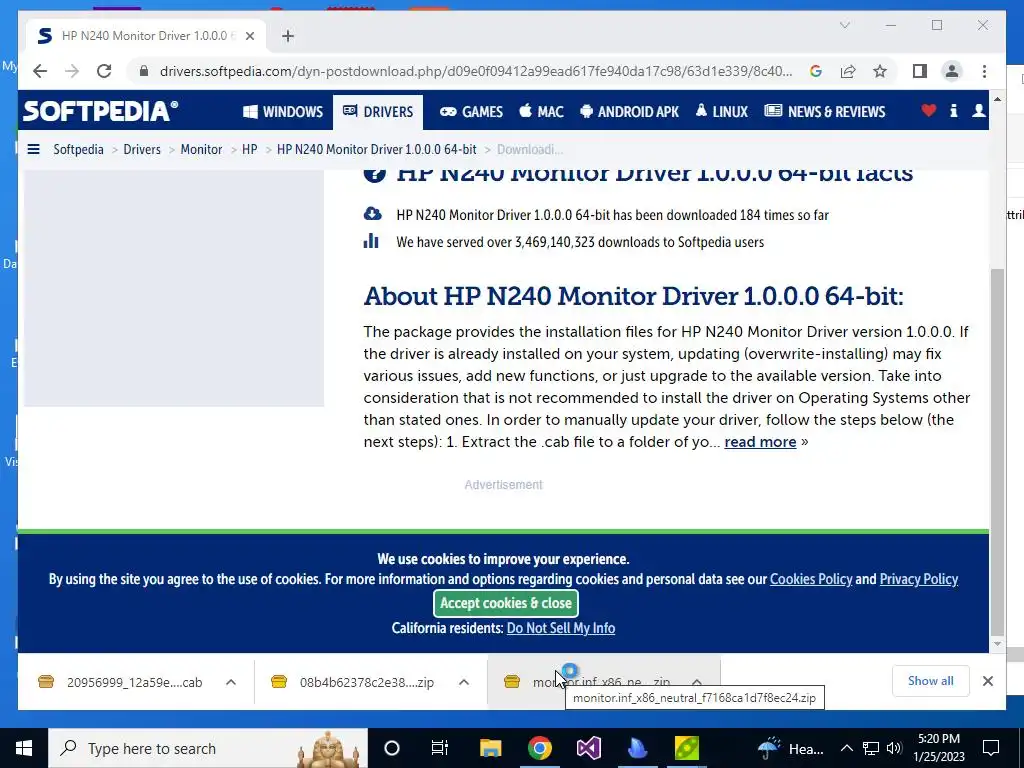Expand options for the .cab download

pos(231,682)
